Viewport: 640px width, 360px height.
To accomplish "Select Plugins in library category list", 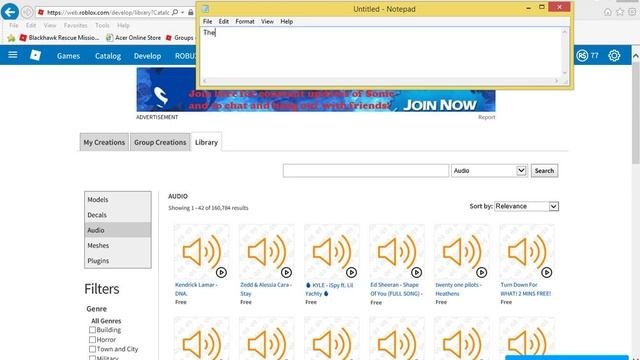I will (x=118, y=260).
